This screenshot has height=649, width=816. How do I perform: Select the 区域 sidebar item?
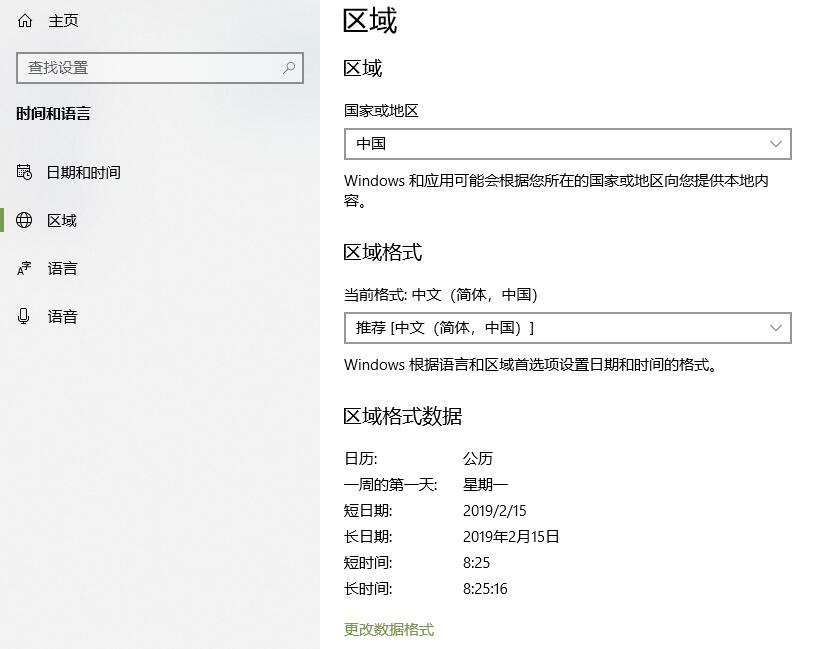coord(160,221)
